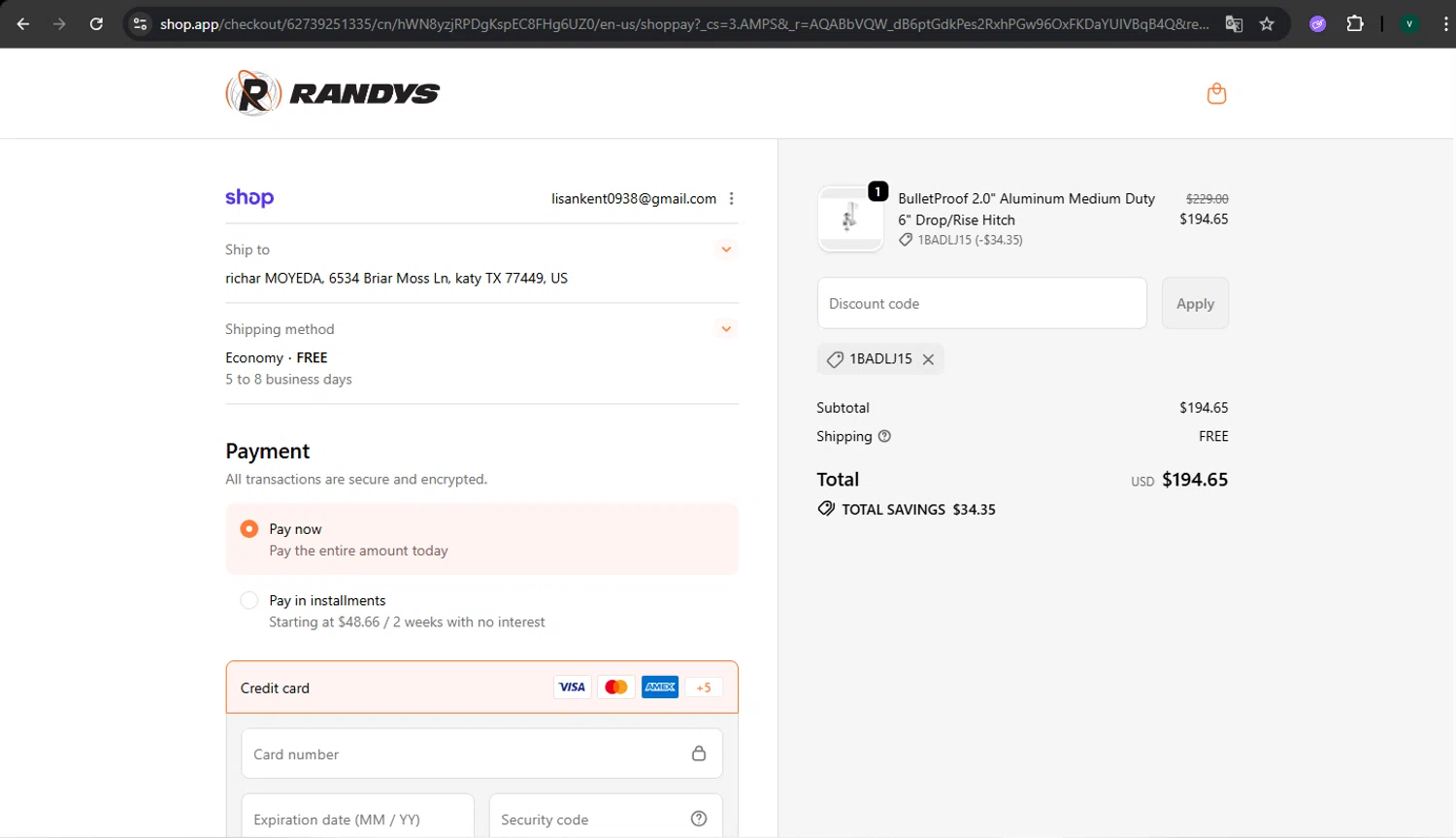Click the Economy · FREE shipping text
Image resolution: width=1456 pixels, height=838 pixels.
[x=277, y=358]
